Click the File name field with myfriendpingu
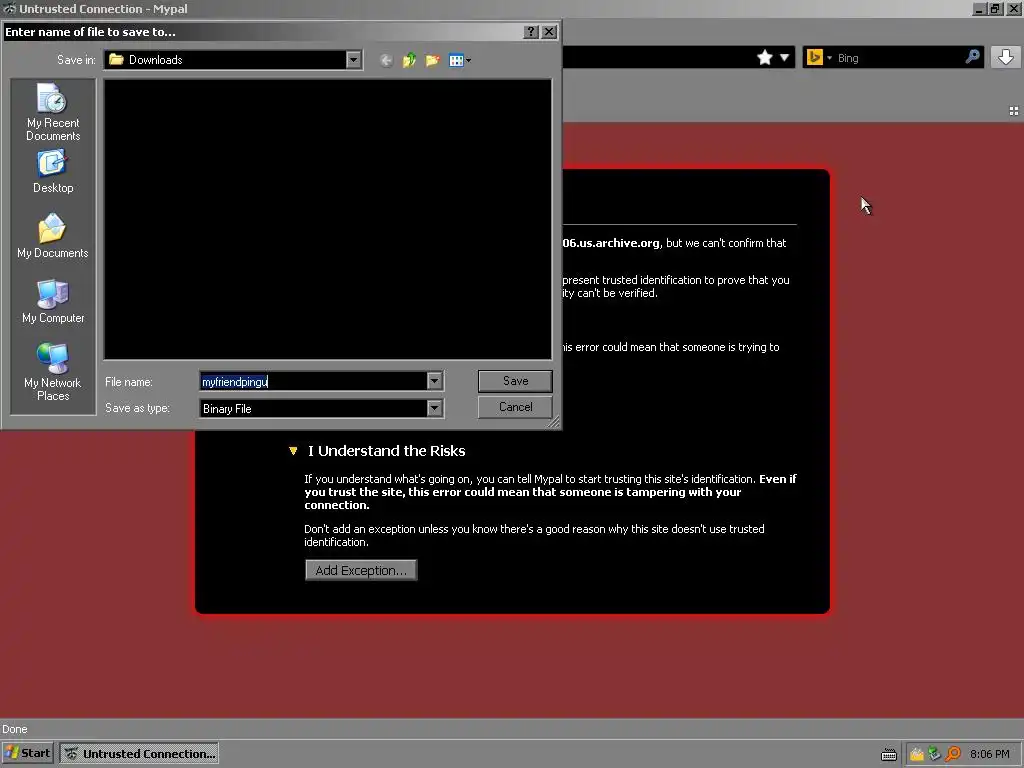This screenshot has width=1024, height=768. 313,381
